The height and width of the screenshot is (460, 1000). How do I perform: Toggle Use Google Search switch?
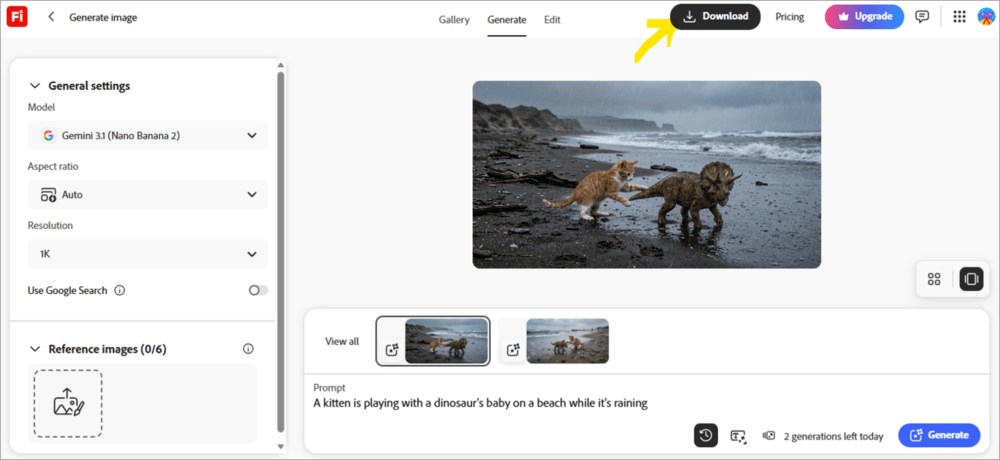(258, 290)
